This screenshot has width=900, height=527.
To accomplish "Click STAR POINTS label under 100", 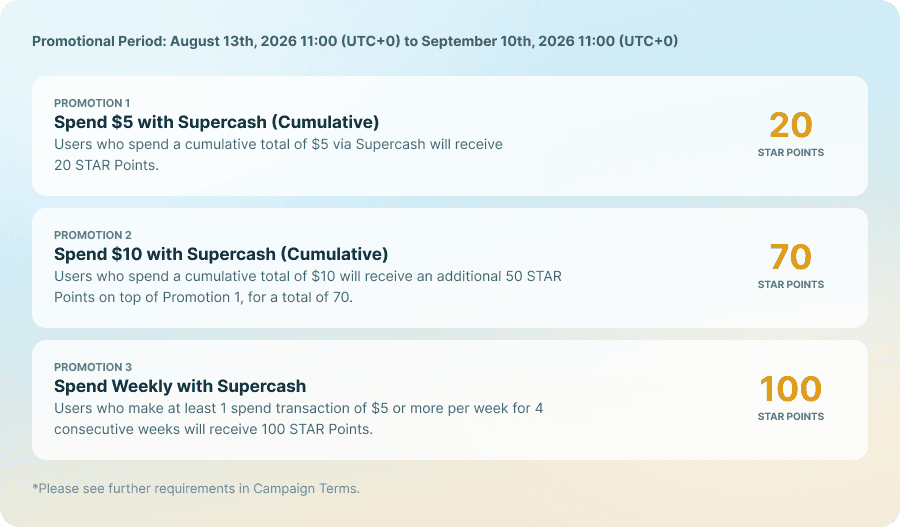I will pos(790,417).
